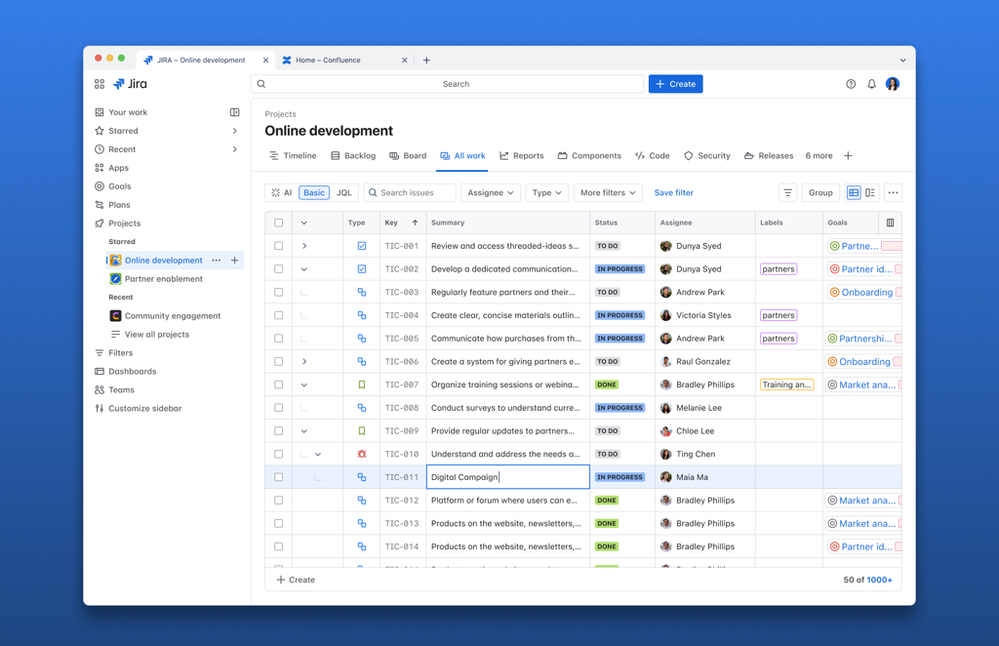The width and height of the screenshot is (999, 646).
Task: Switch to Basic search mode
Action: coord(314,192)
